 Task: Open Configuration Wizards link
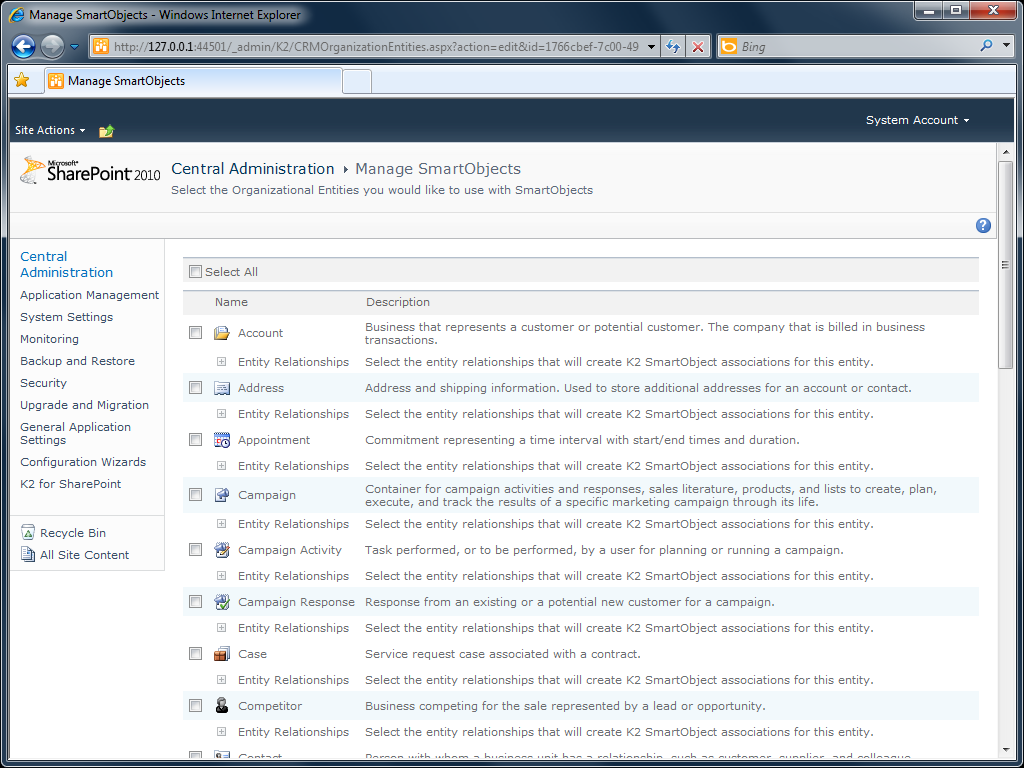pos(83,462)
